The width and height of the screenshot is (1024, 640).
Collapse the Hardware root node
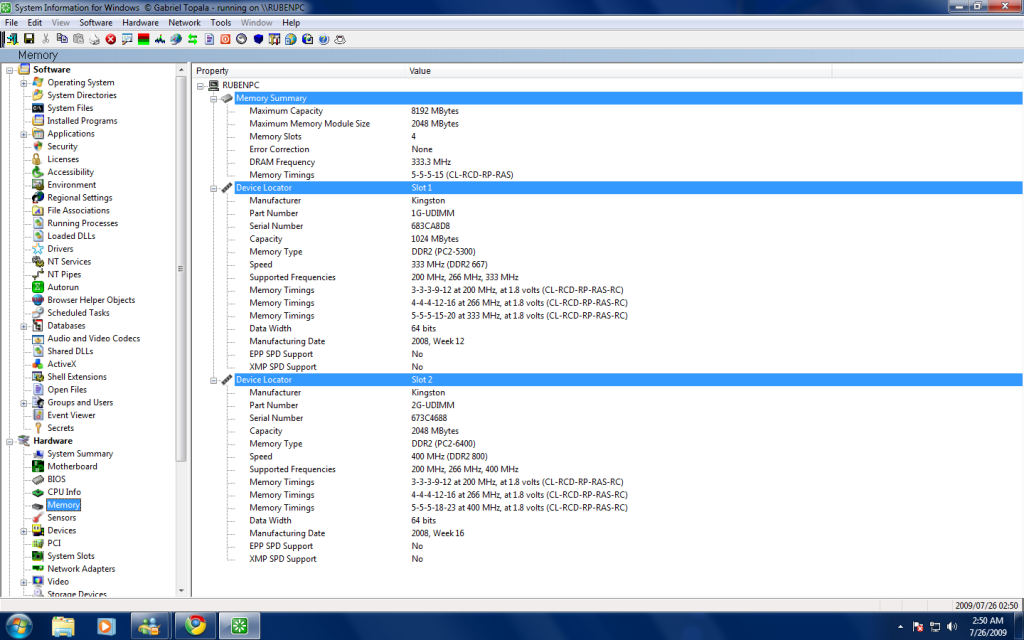click(x=10, y=441)
